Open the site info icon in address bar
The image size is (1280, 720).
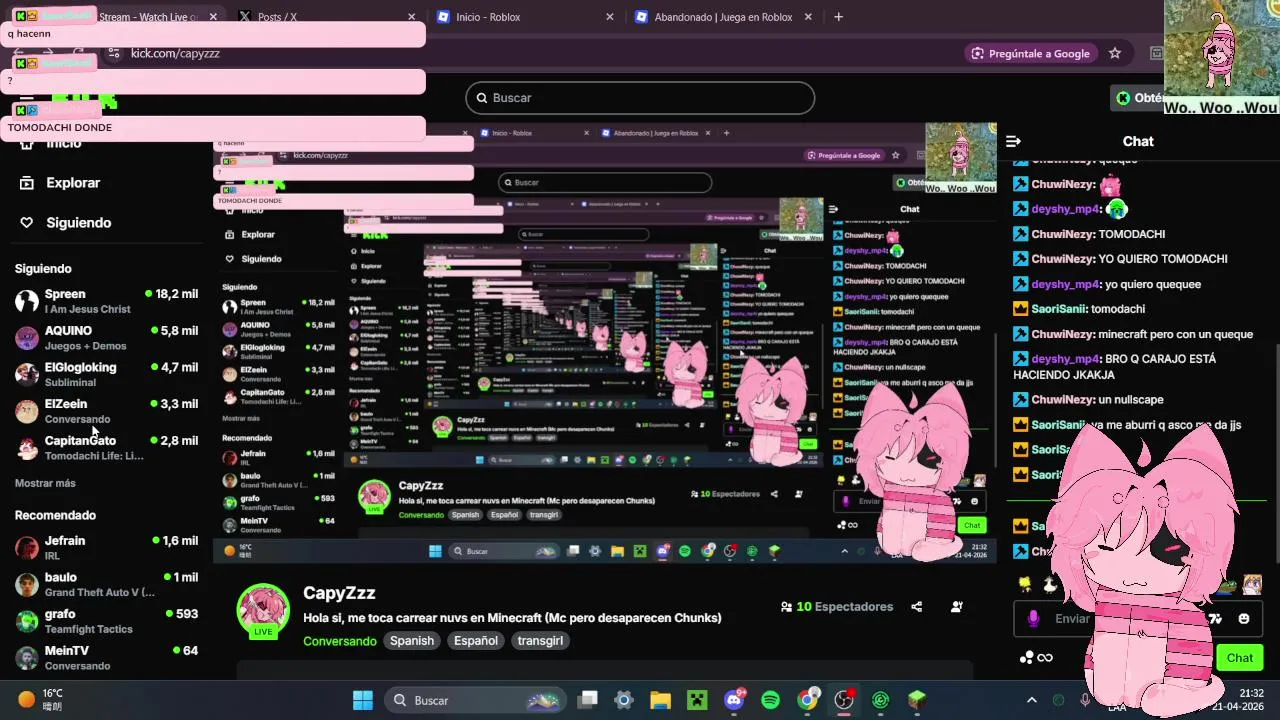(113, 53)
